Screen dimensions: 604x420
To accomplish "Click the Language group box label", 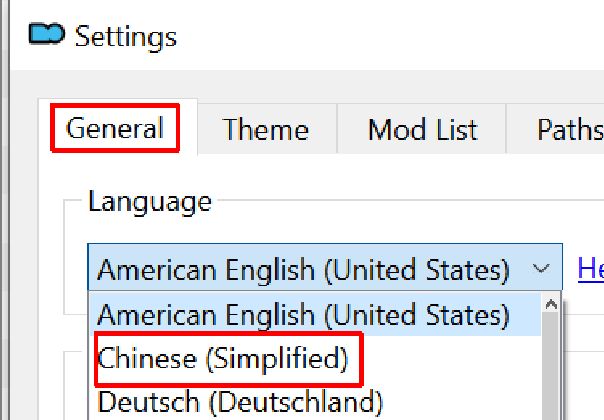I will 150,201.
